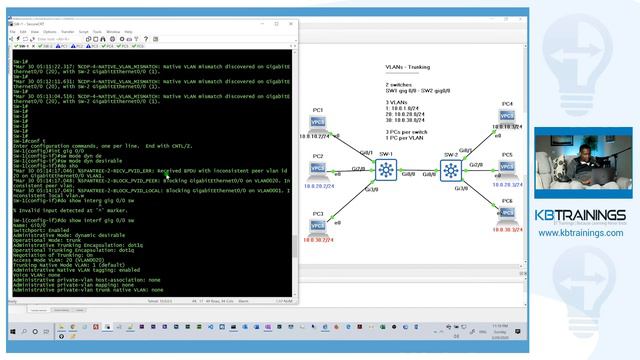The width and height of the screenshot is (640, 360).
Task: Click the 'VLANs - Trunking' heading note
Action: coord(407,67)
